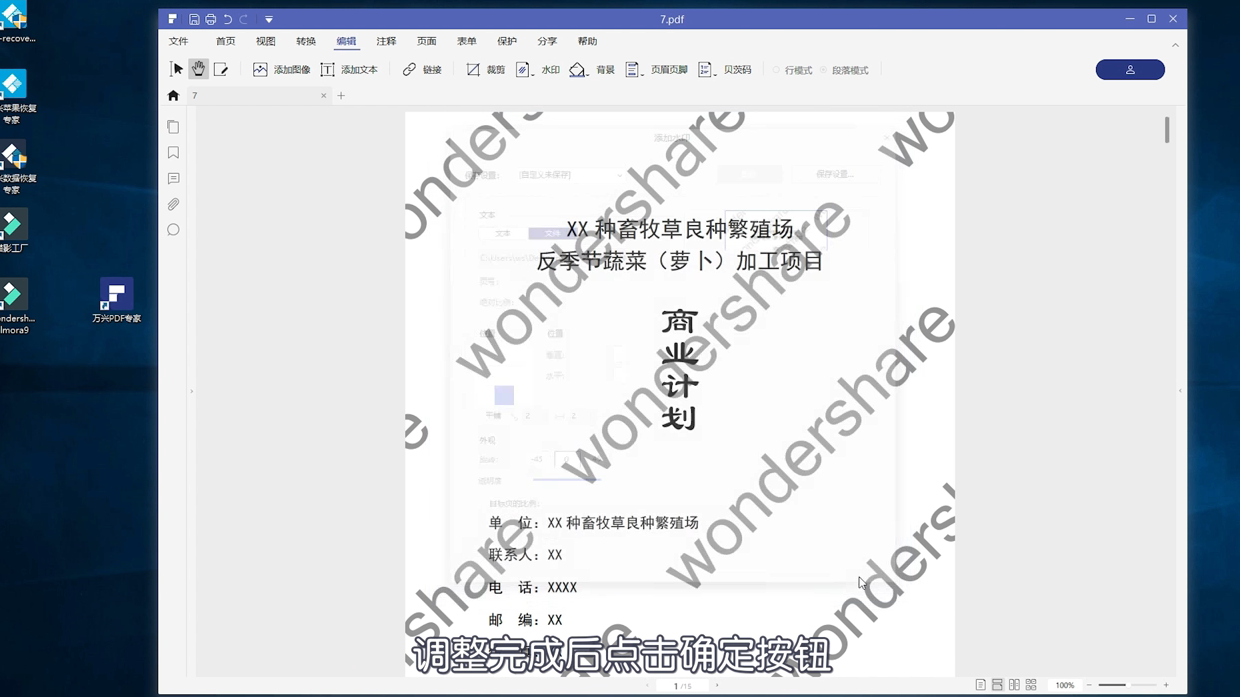
Task: Activate the hand pan tool
Action: click(x=198, y=70)
